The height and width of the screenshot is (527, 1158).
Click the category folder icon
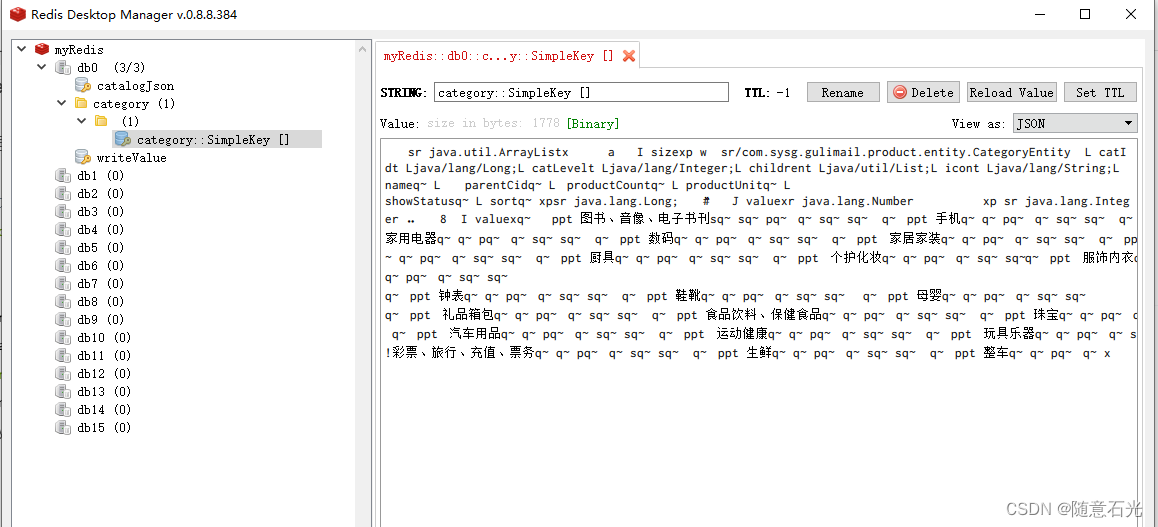click(80, 104)
